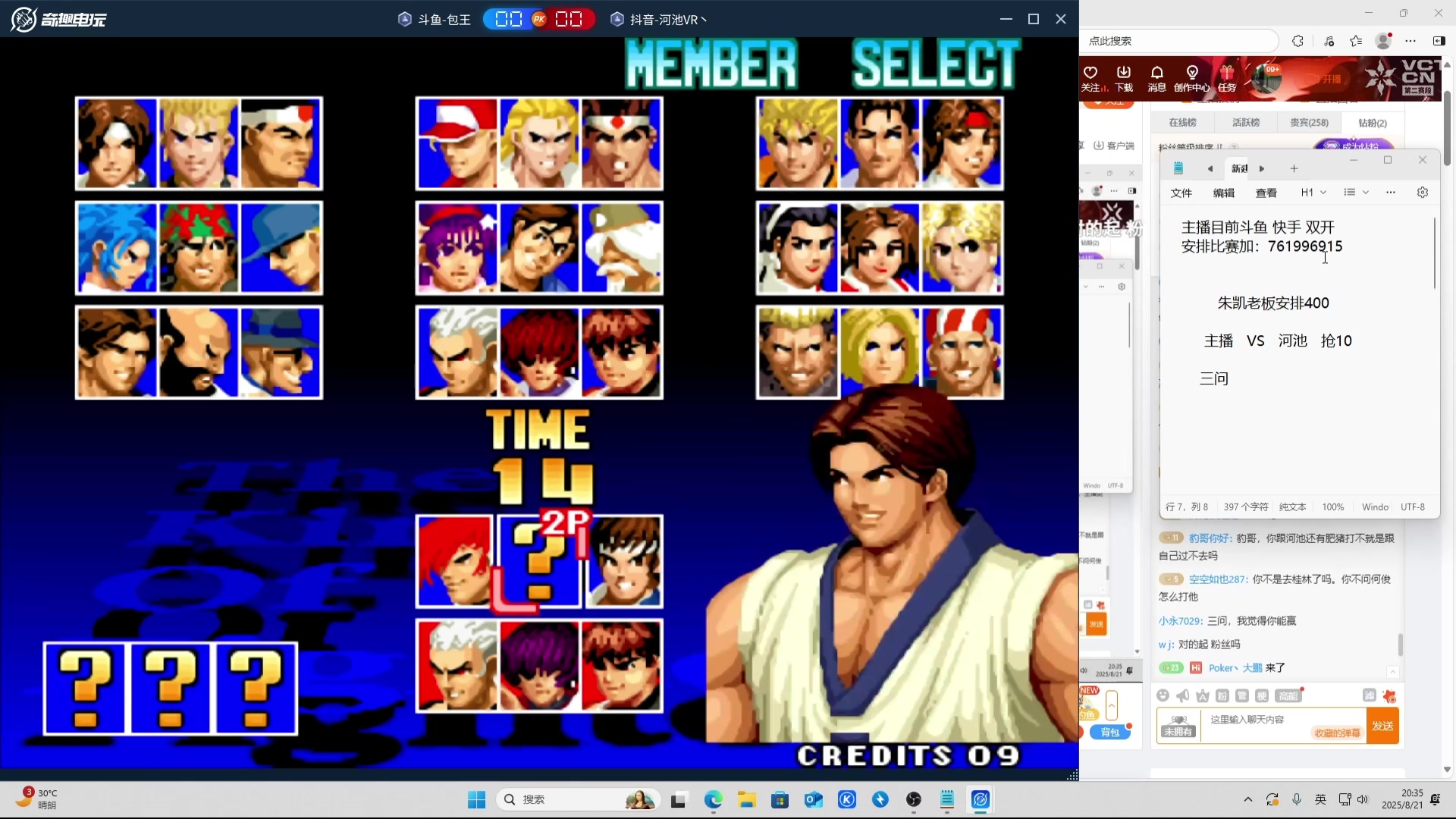The height and width of the screenshot is (819, 1456).
Task: Open browser settings and more menu
Action: (x=1410, y=41)
